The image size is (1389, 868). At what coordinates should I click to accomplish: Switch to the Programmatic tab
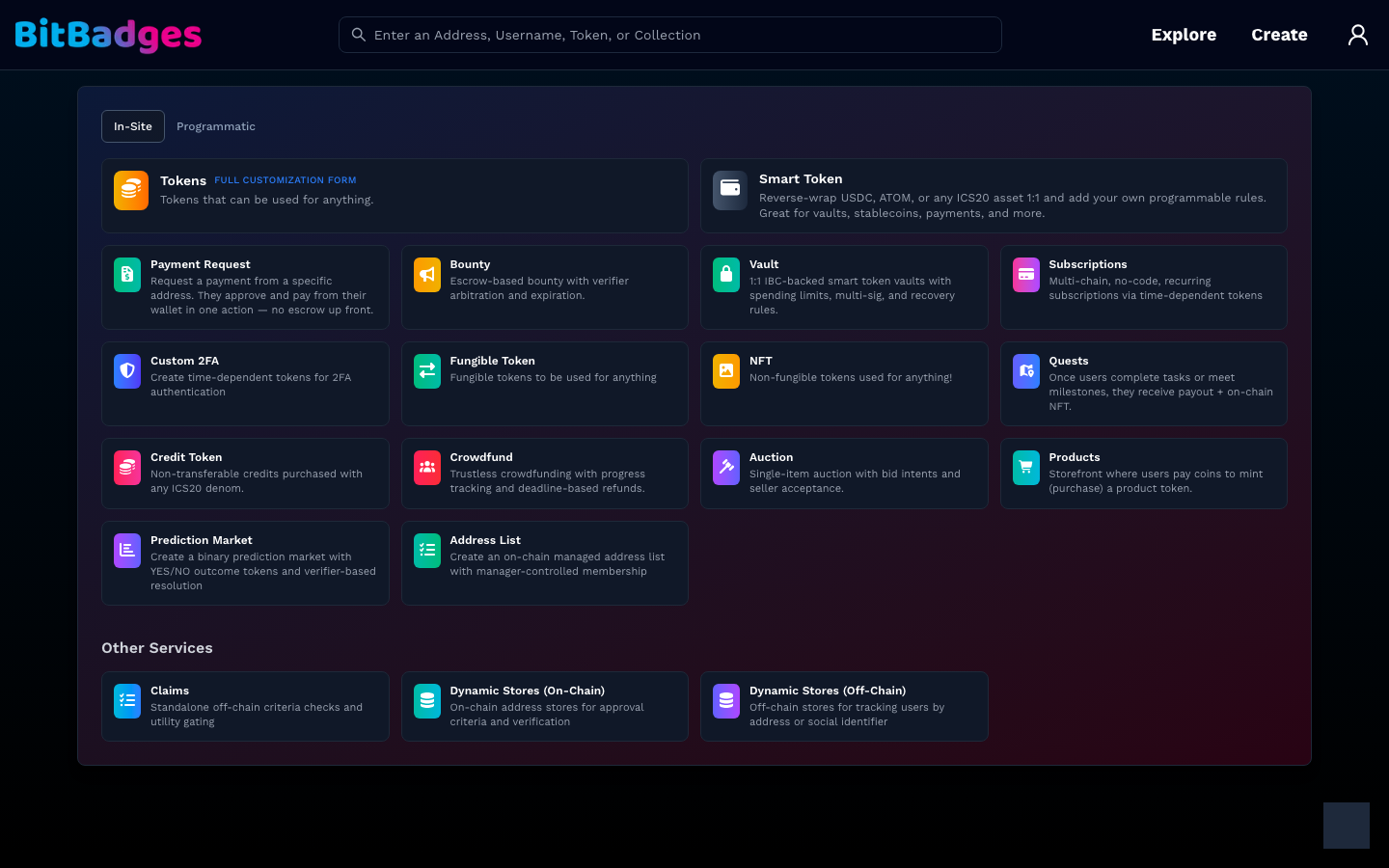(x=216, y=126)
